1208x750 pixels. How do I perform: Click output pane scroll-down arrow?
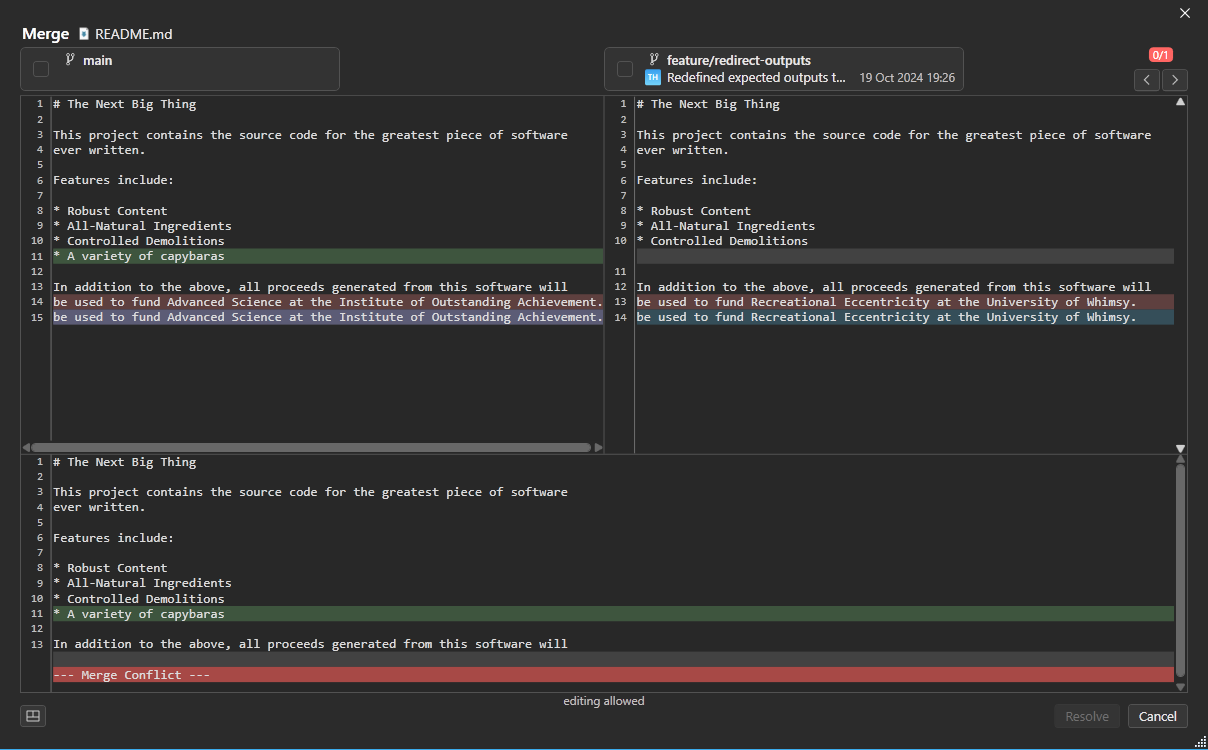[1180, 686]
